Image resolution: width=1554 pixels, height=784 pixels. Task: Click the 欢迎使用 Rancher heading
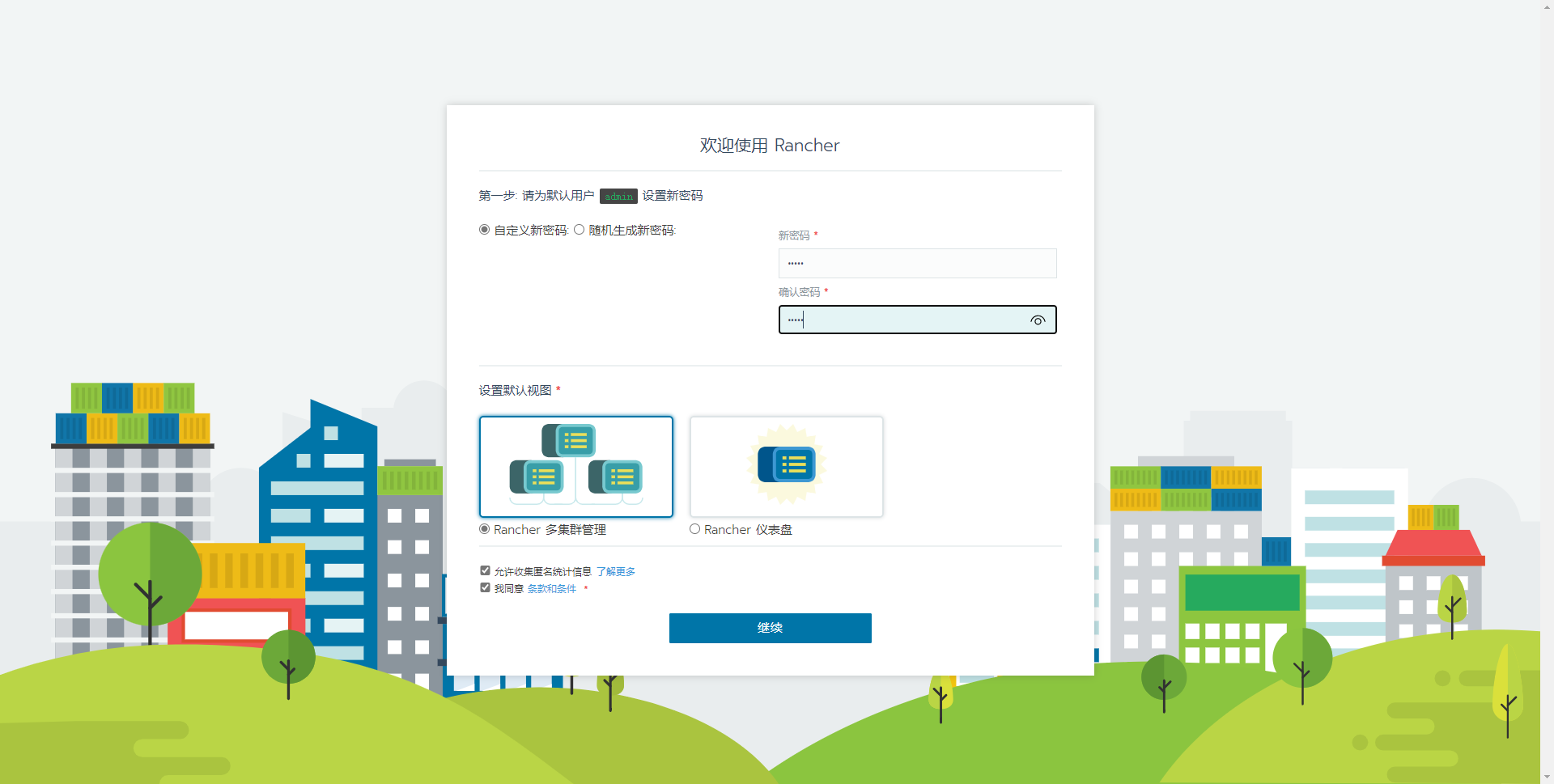coord(770,146)
